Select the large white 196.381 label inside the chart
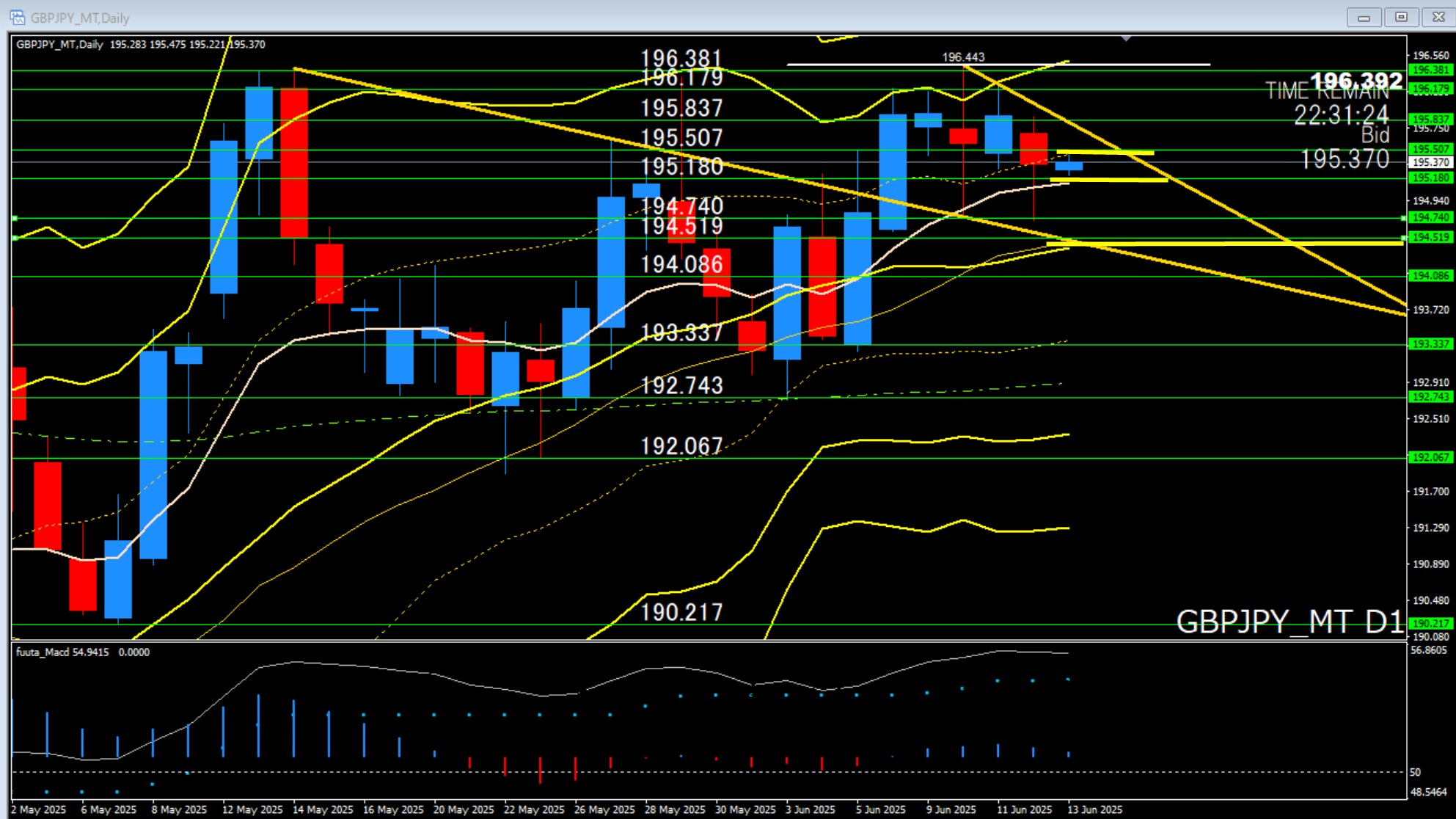Image resolution: width=1456 pixels, height=819 pixels. click(681, 57)
